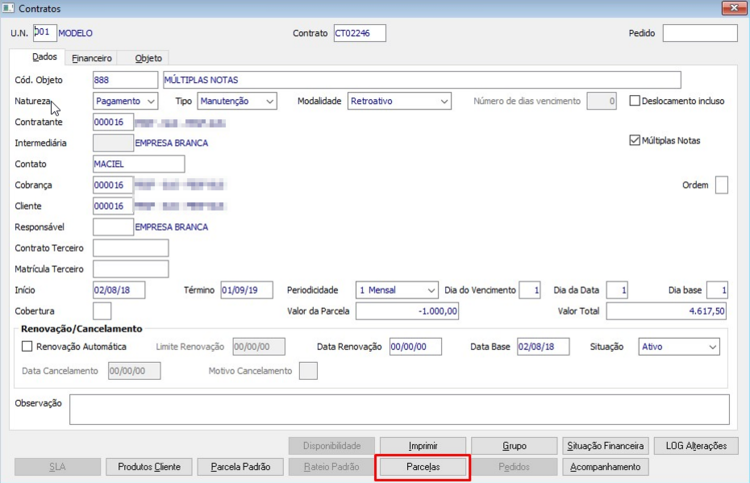Viewport: 750px width, 483px height.
Task: Toggle the Renovação Automática checkbox
Action: click(x=27, y=347)
